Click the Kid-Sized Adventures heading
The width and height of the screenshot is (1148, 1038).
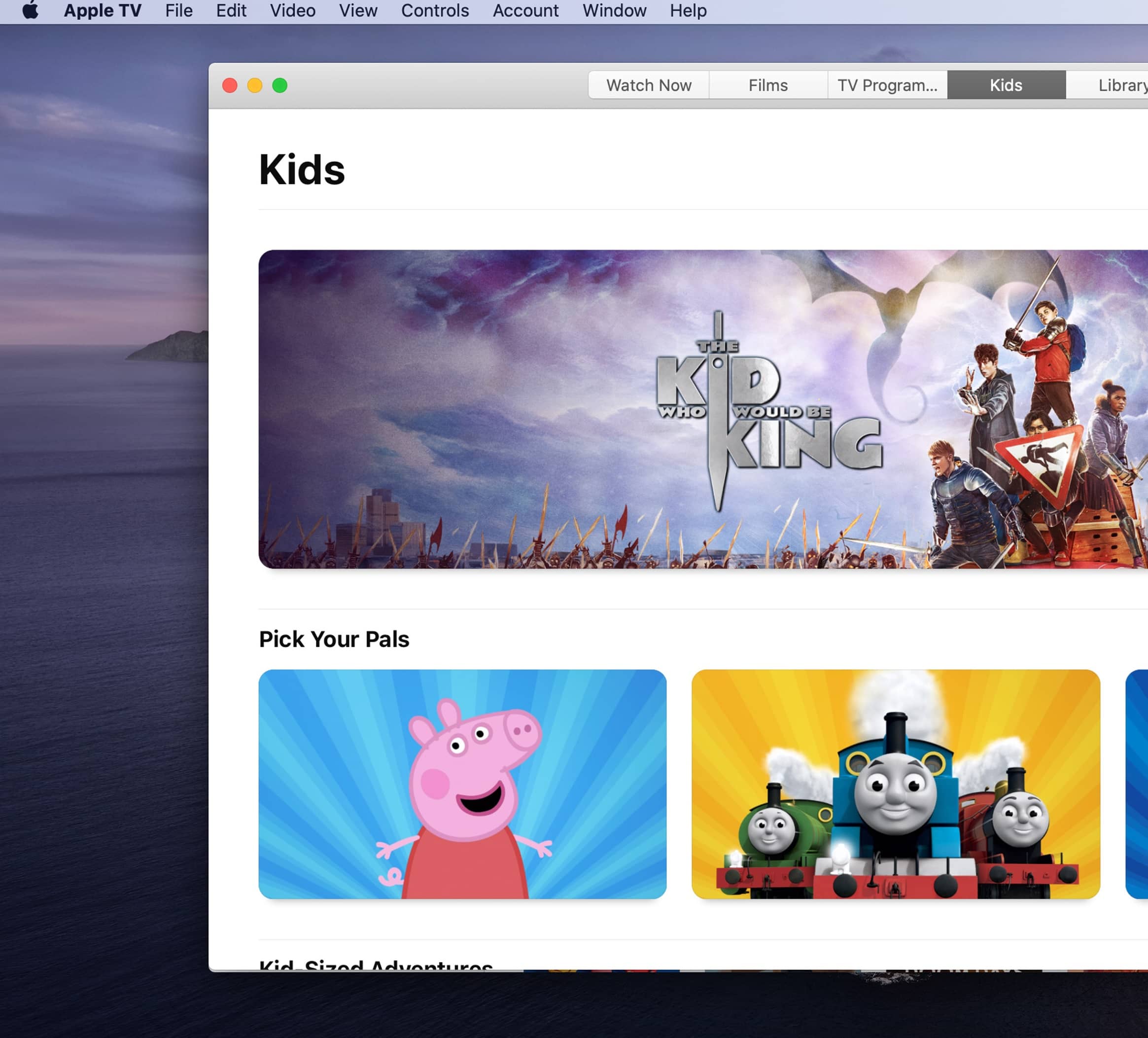(x=376, y=964)
